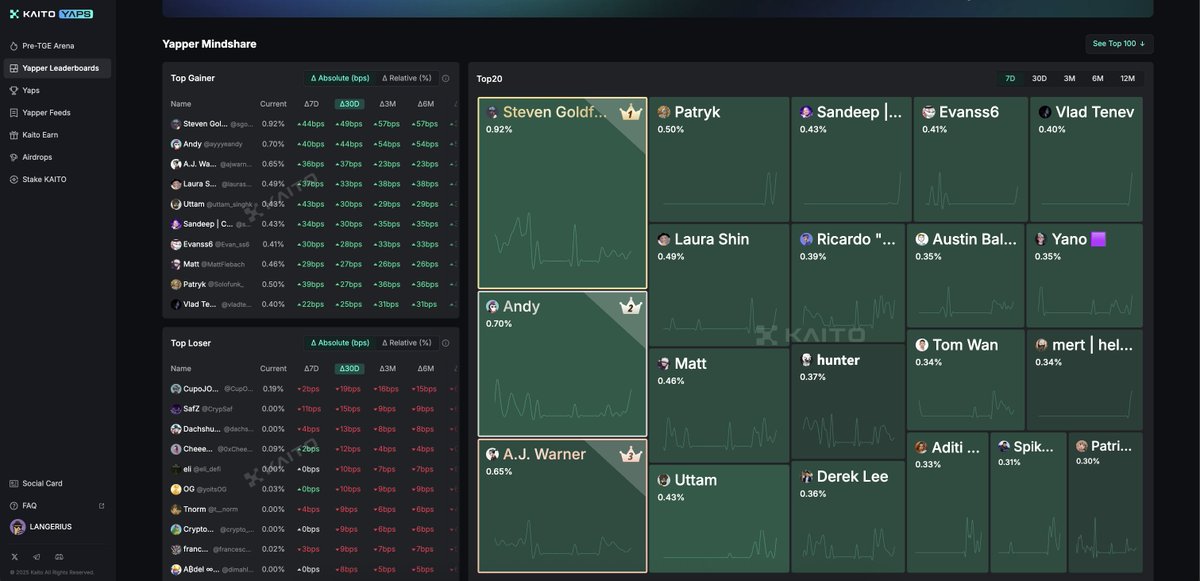This screenshot has width=1200, height=581.
Task: Open Social Card page
Action: pyautogui.click(x=57, y=483)
